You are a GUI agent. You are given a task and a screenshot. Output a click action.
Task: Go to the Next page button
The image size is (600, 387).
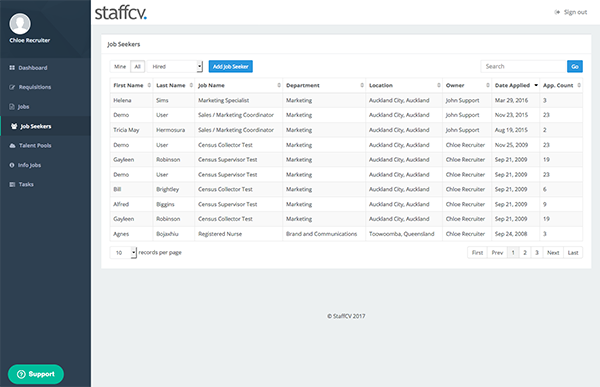(x=553, y=253)
